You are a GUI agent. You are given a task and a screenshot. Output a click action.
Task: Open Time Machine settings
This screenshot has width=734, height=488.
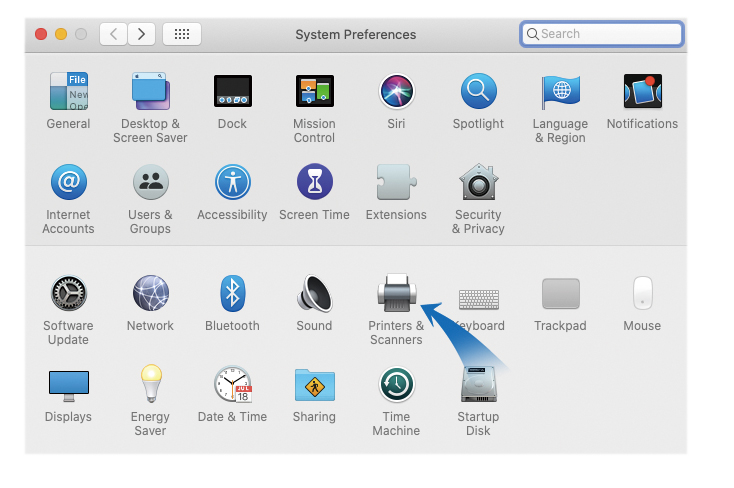point(396,384)
